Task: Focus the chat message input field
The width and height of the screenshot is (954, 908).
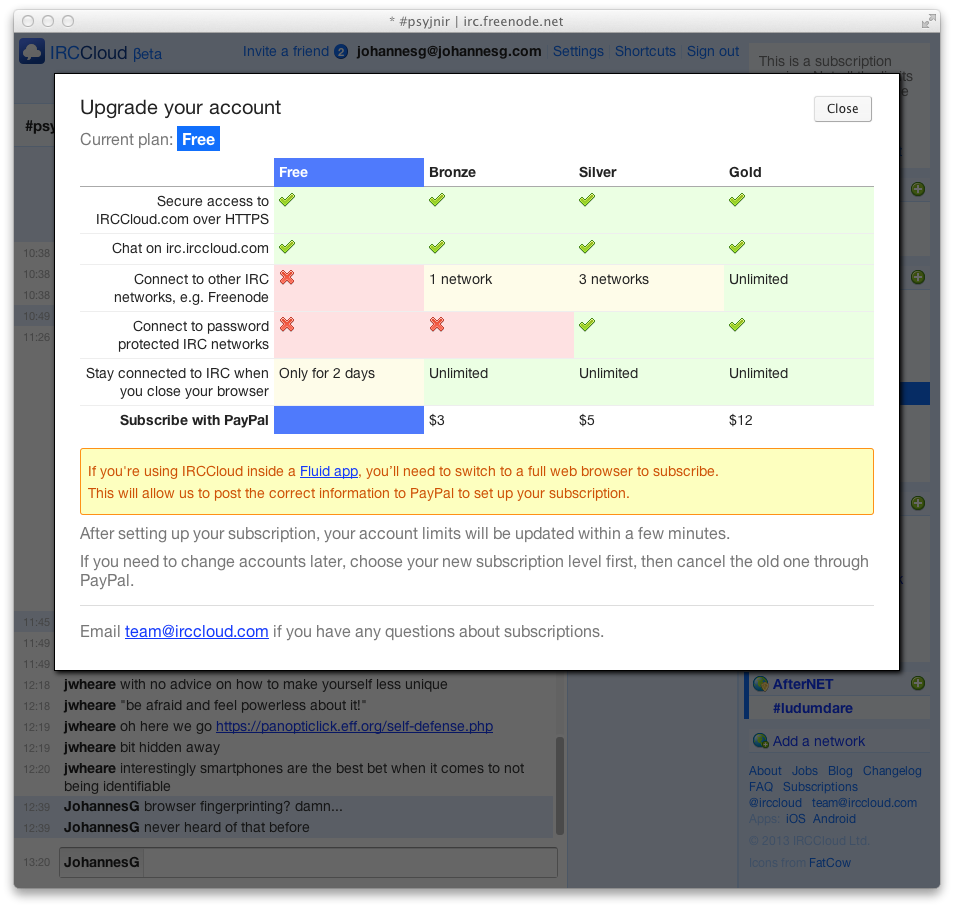Action: [350, 862]
